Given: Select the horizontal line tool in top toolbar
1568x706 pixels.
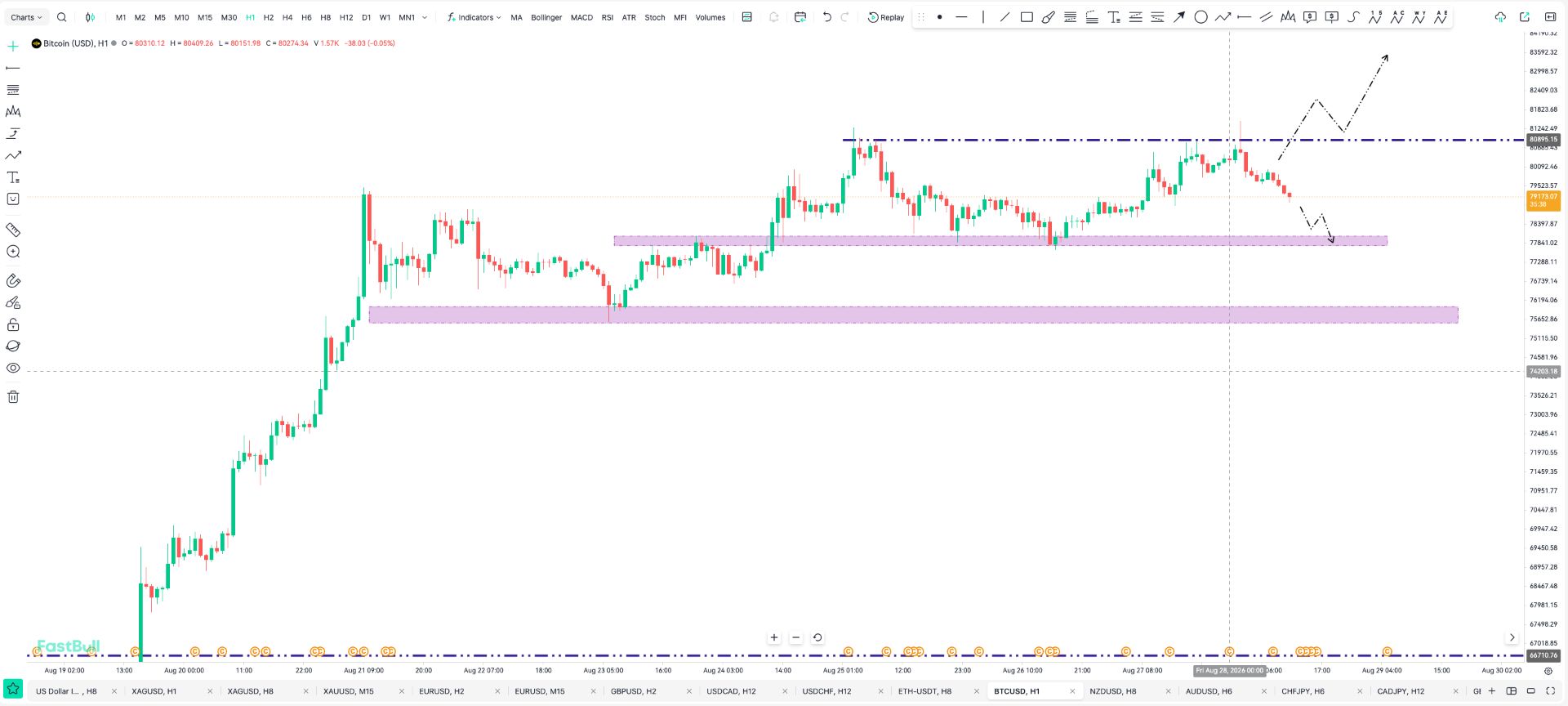Looking at the screenshot, I should pos(961,17).
